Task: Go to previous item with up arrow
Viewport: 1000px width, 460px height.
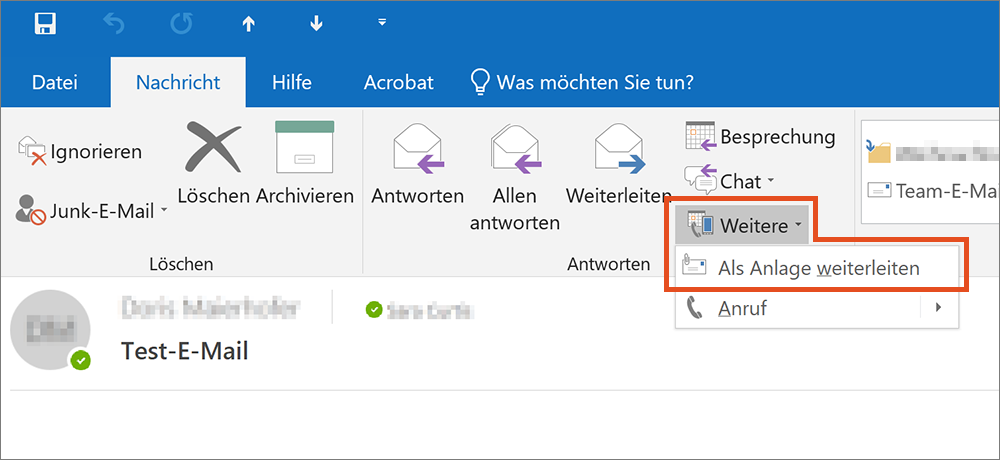Action: pos(249,24)
